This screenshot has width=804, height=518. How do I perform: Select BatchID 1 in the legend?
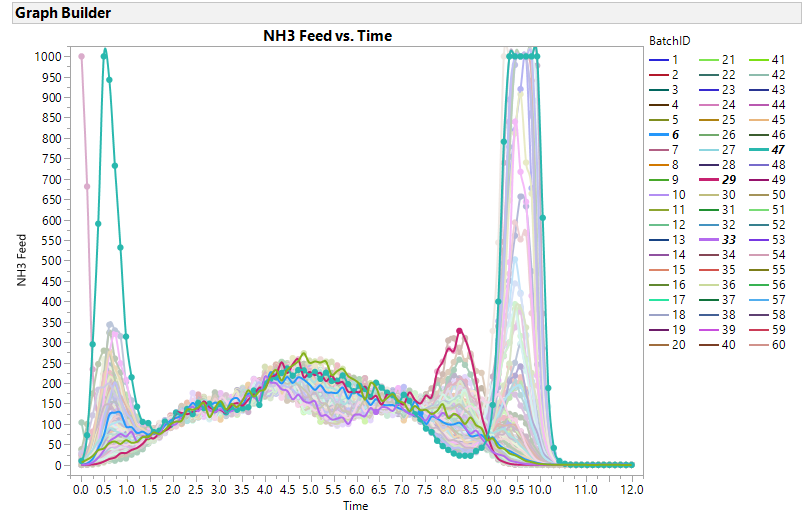[664, 60]
